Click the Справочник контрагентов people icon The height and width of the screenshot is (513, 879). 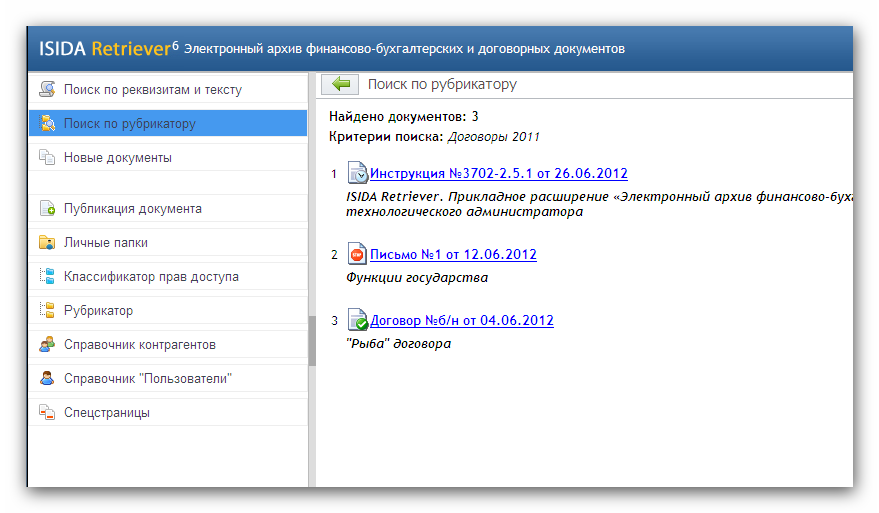pyautogui.click(x=47, y=345)
